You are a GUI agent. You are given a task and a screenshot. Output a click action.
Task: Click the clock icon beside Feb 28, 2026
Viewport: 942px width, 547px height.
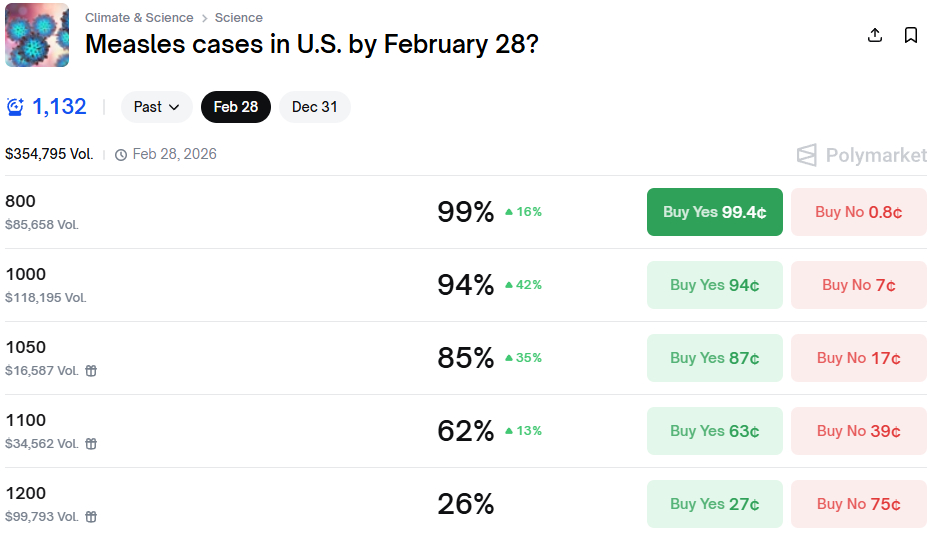(x=121, y=155)
